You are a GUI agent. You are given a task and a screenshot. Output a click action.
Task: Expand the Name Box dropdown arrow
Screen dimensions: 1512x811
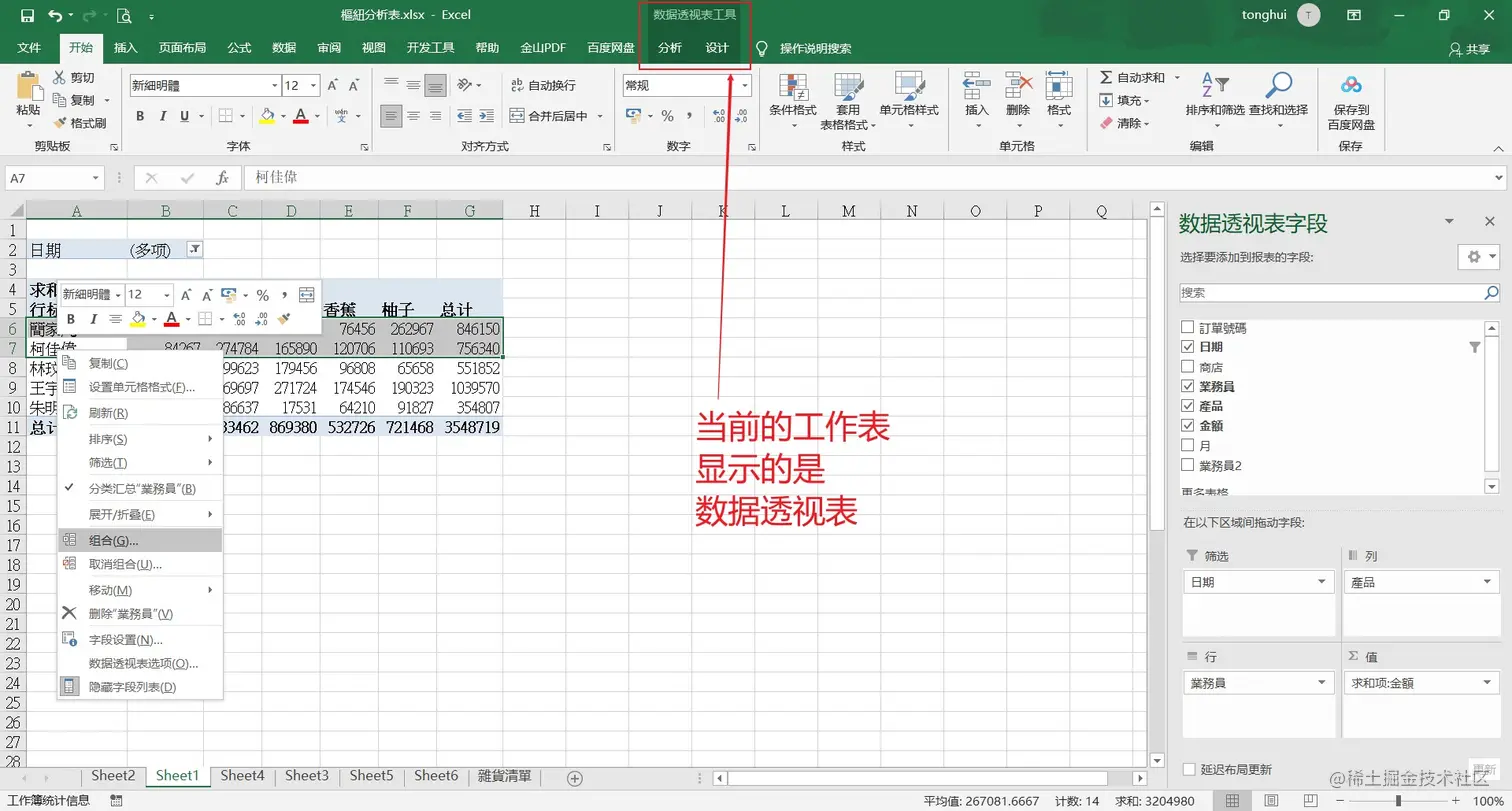(x=96, y=178)
